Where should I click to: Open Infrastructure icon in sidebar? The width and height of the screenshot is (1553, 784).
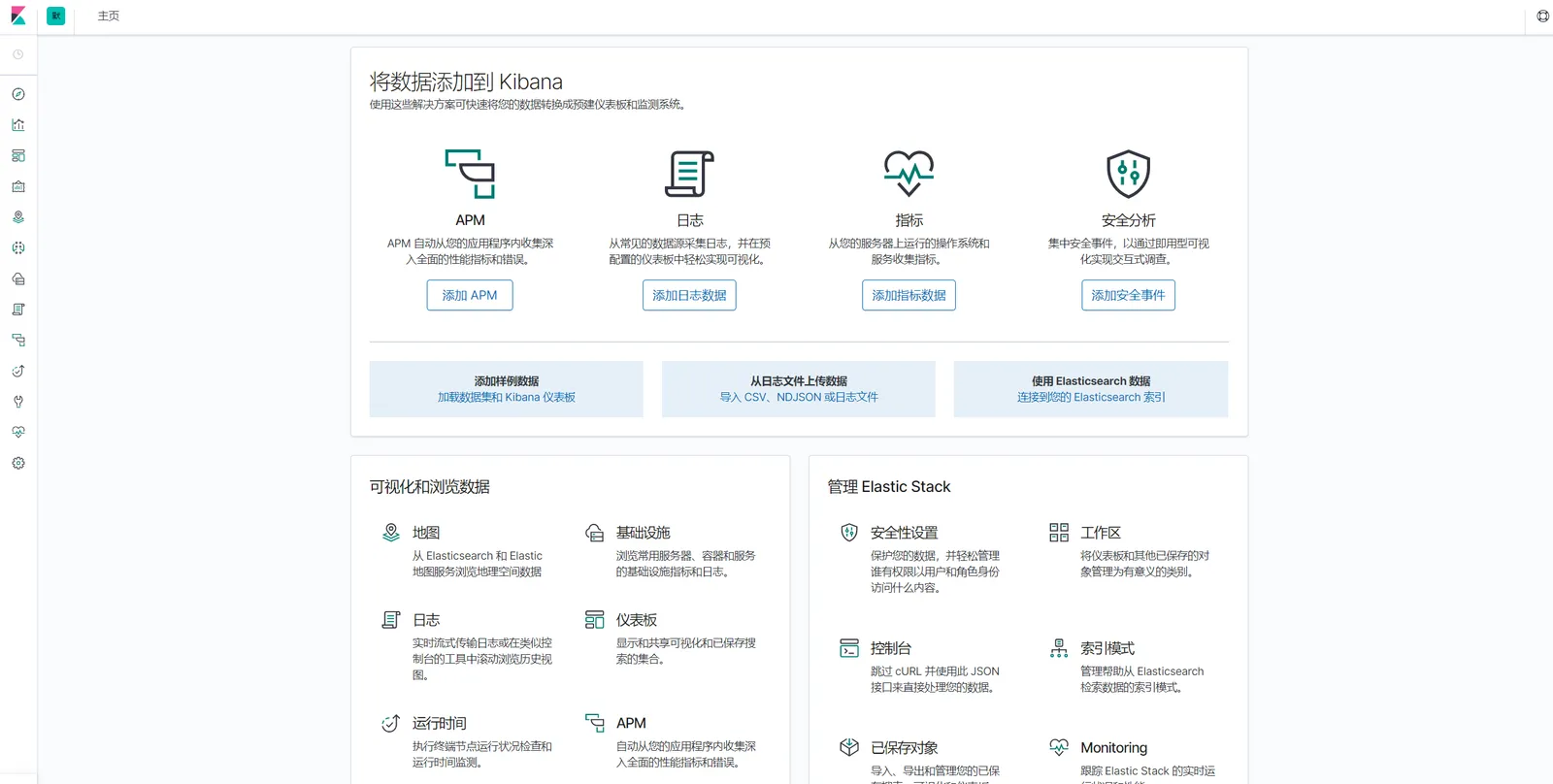17,278
